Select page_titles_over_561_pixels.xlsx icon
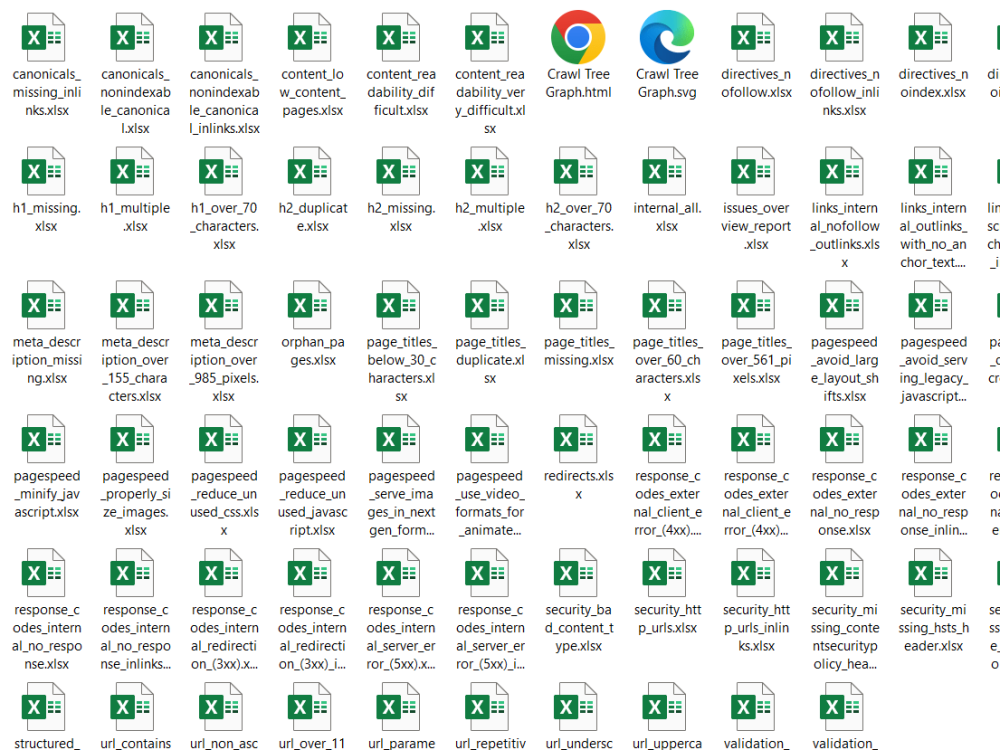 (753, 305)
